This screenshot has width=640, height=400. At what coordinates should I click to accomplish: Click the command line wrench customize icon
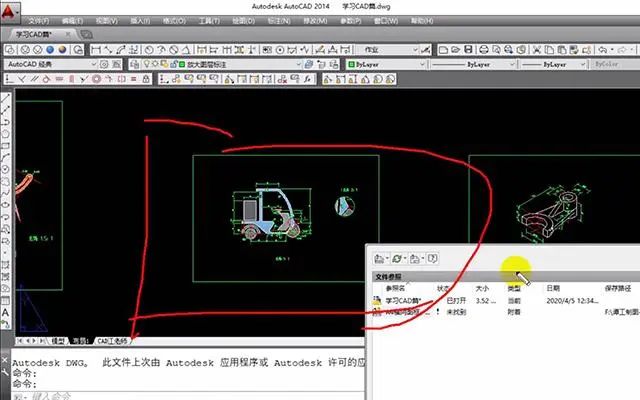(4, 372)
